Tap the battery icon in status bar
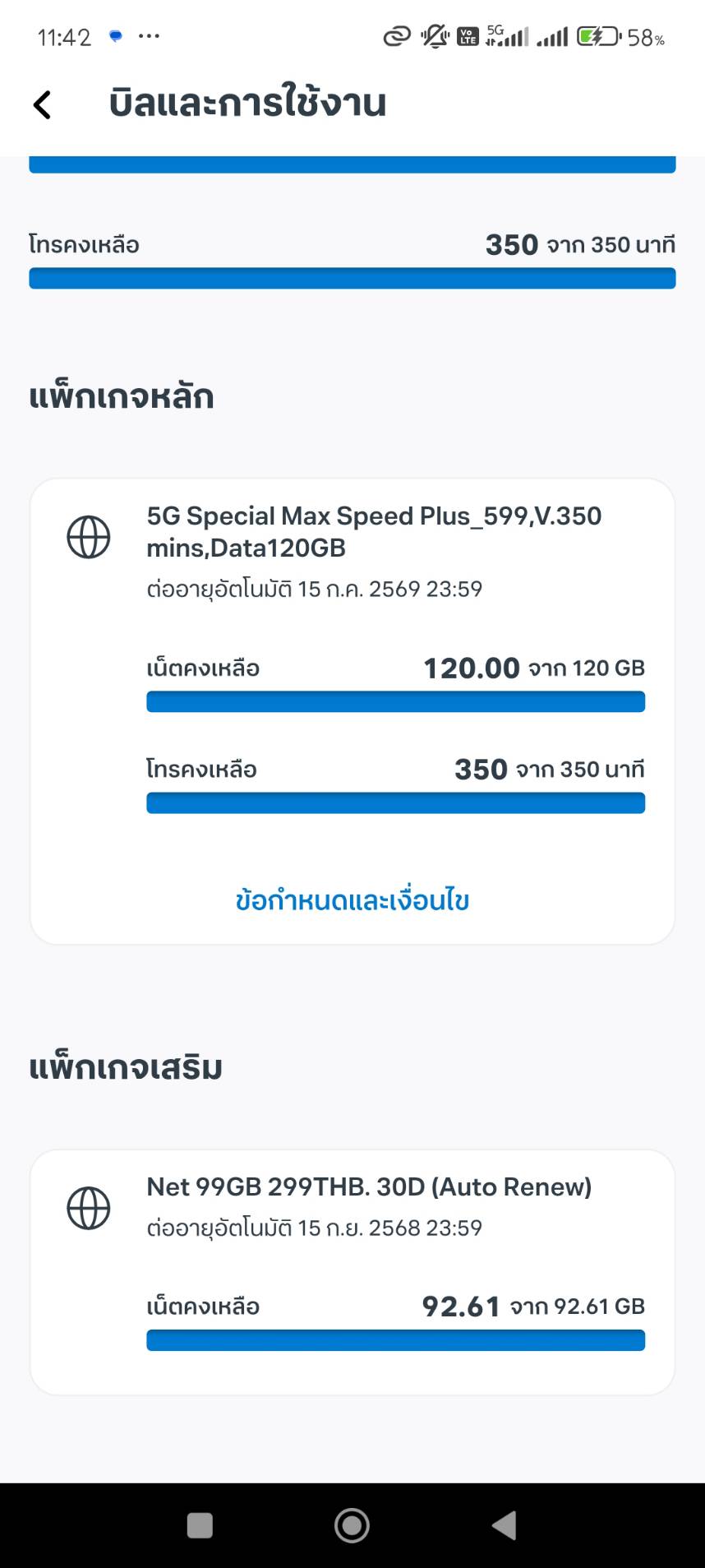705x1568 pixels. point(599,37)
